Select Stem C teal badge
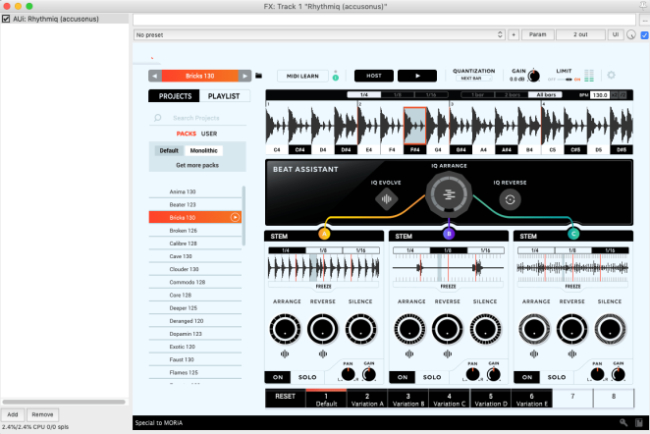650x434 pixels. (x=573, y=234)
